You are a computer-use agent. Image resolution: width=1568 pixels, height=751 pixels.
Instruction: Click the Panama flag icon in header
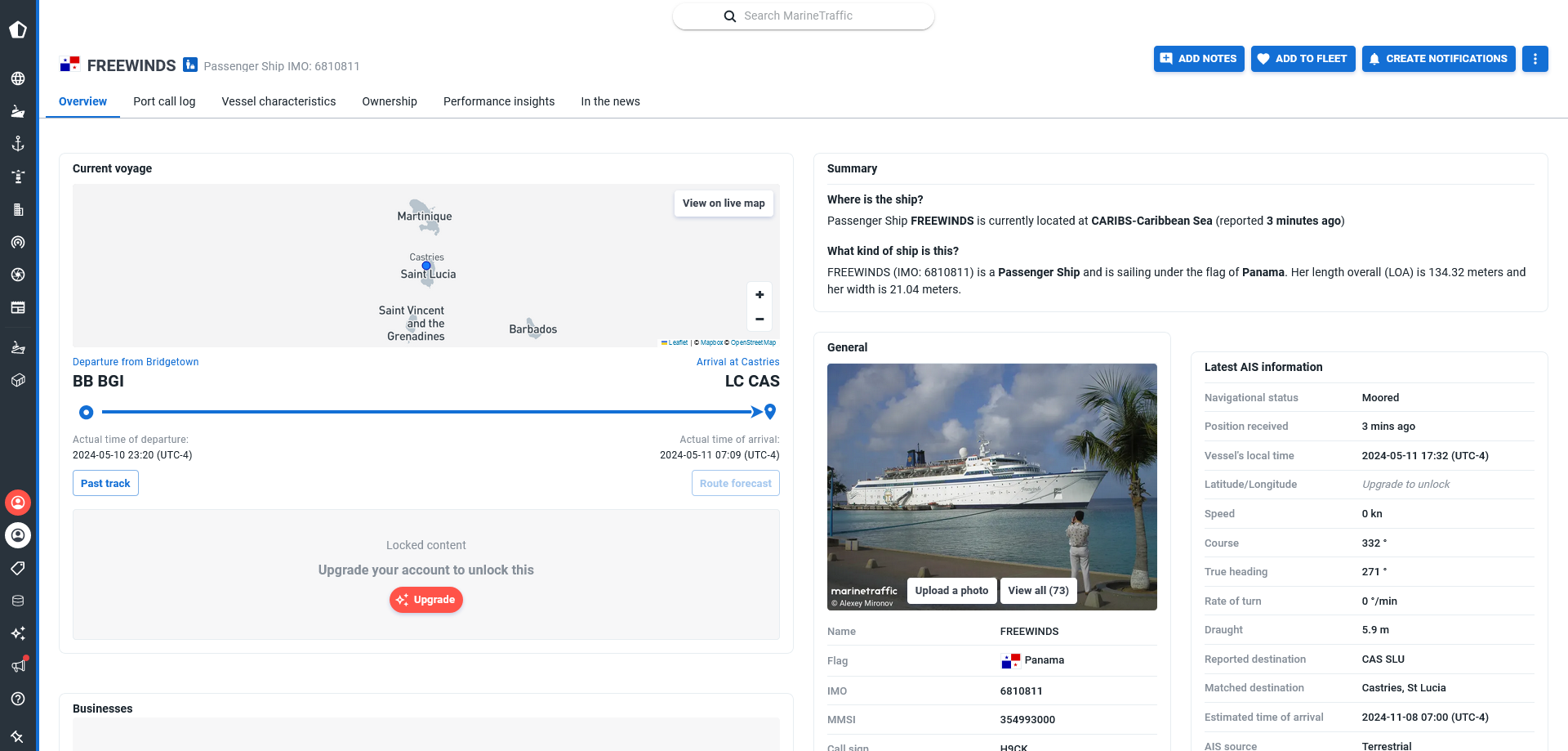pyautogui.click(x=69, y=65)
